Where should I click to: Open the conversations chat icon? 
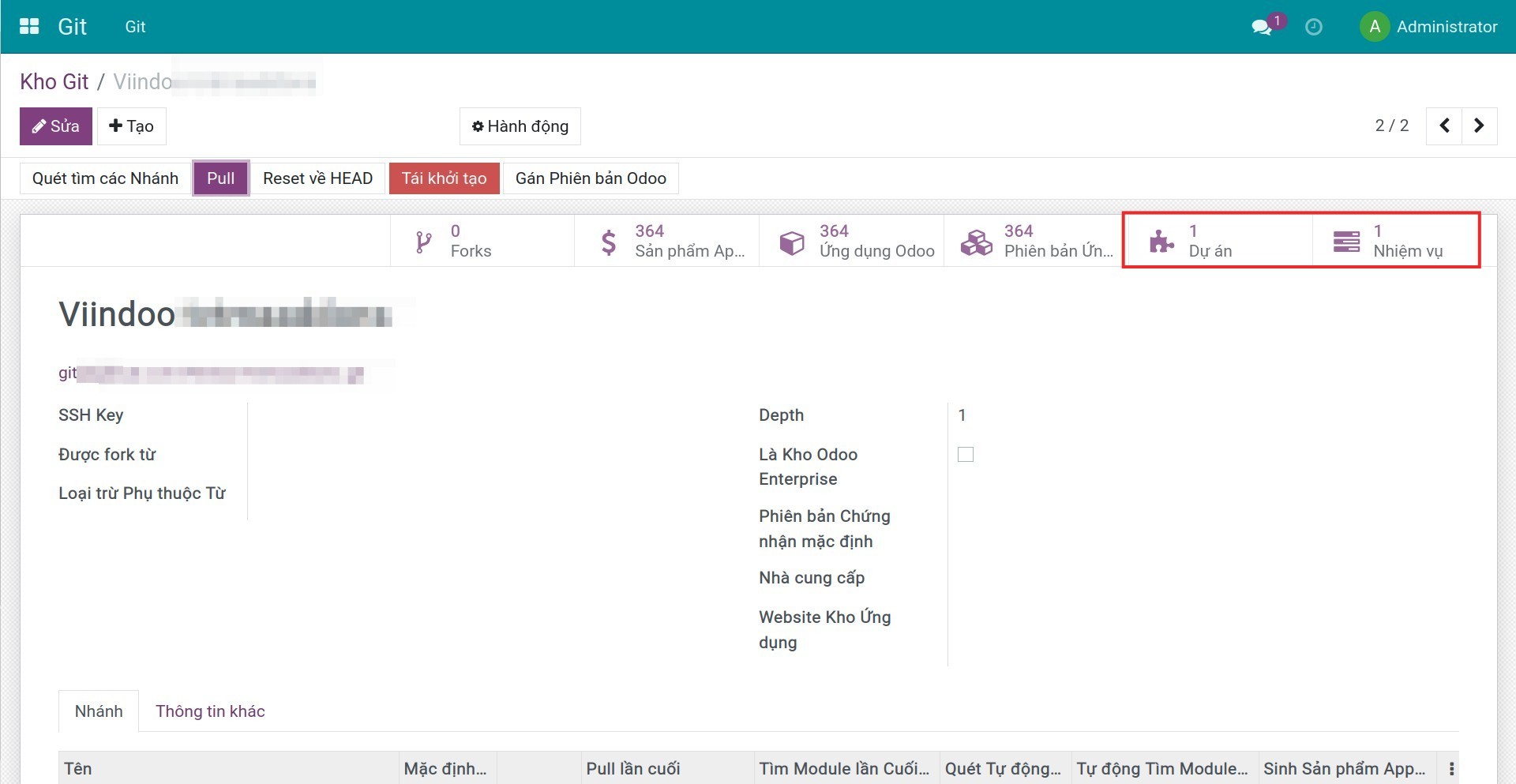pos(1262,27)
